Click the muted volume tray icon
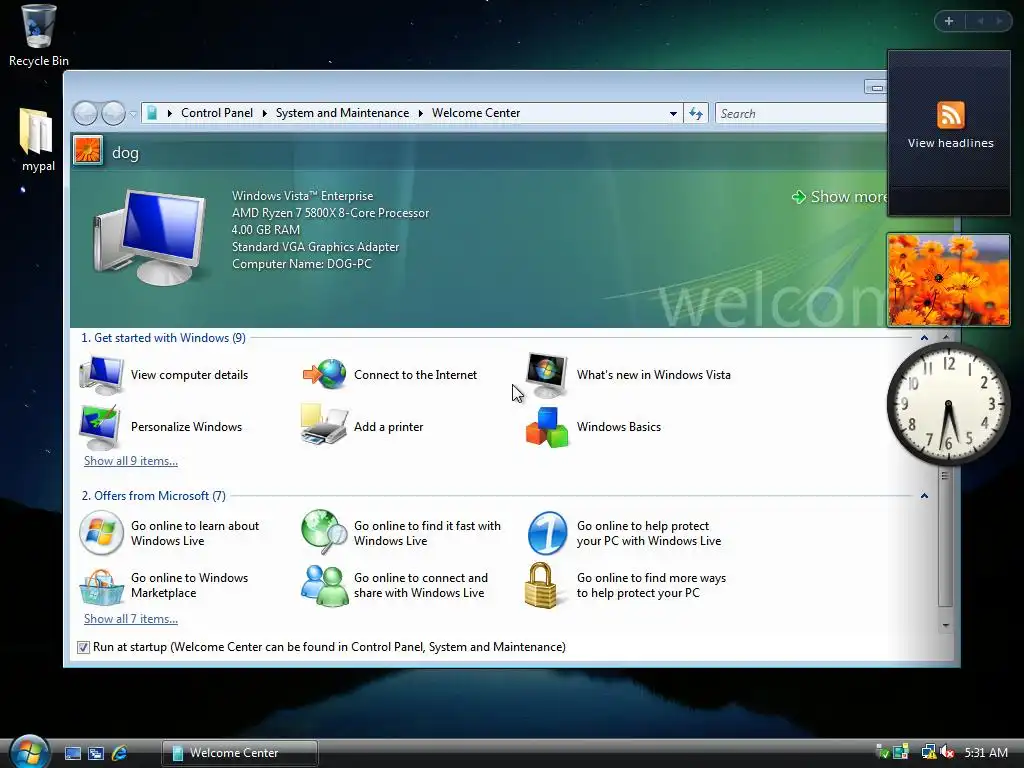 tap(947, 752)
